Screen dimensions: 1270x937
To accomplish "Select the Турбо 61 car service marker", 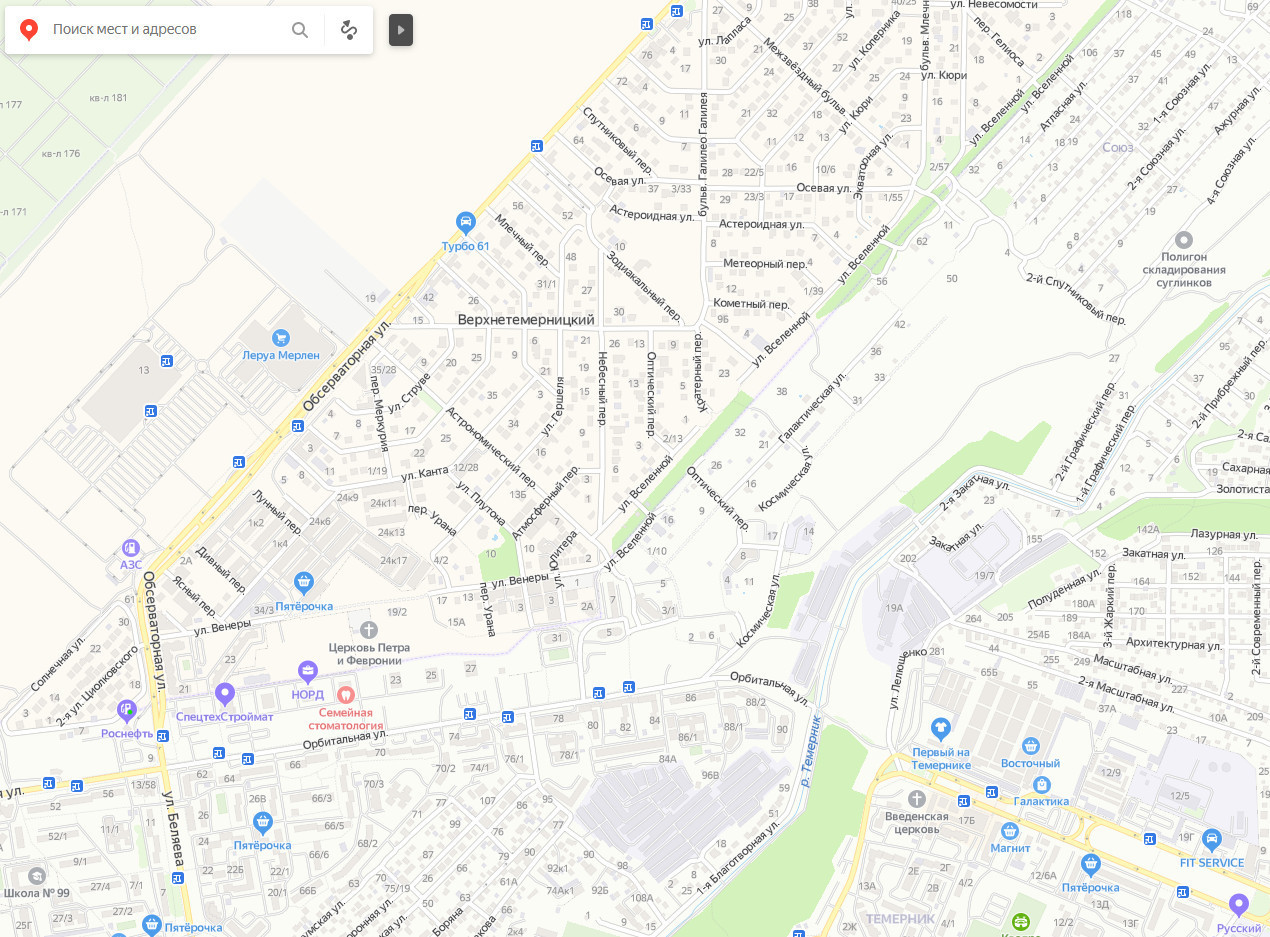I will tap(465, 222).
